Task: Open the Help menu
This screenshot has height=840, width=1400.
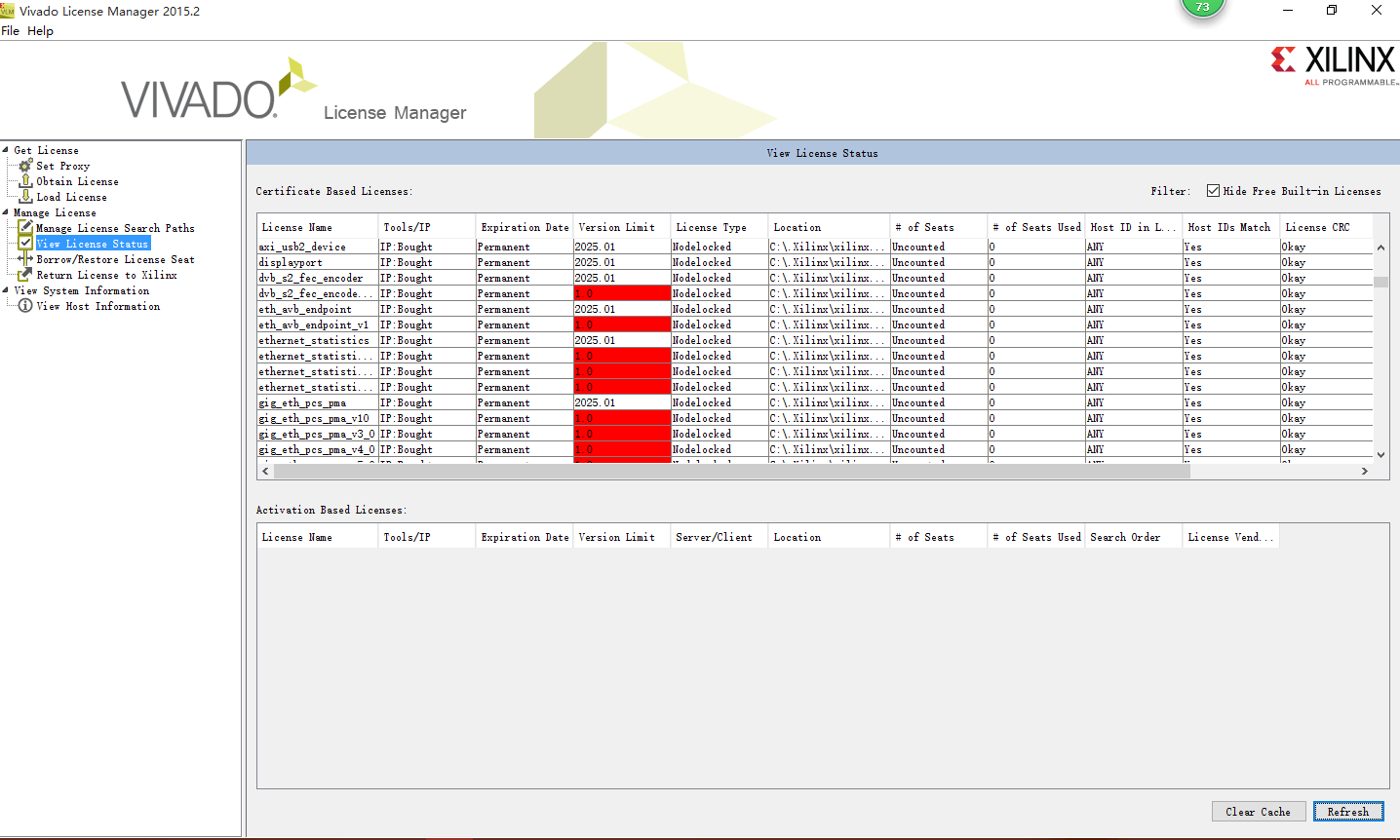Action: pos(40,30)
